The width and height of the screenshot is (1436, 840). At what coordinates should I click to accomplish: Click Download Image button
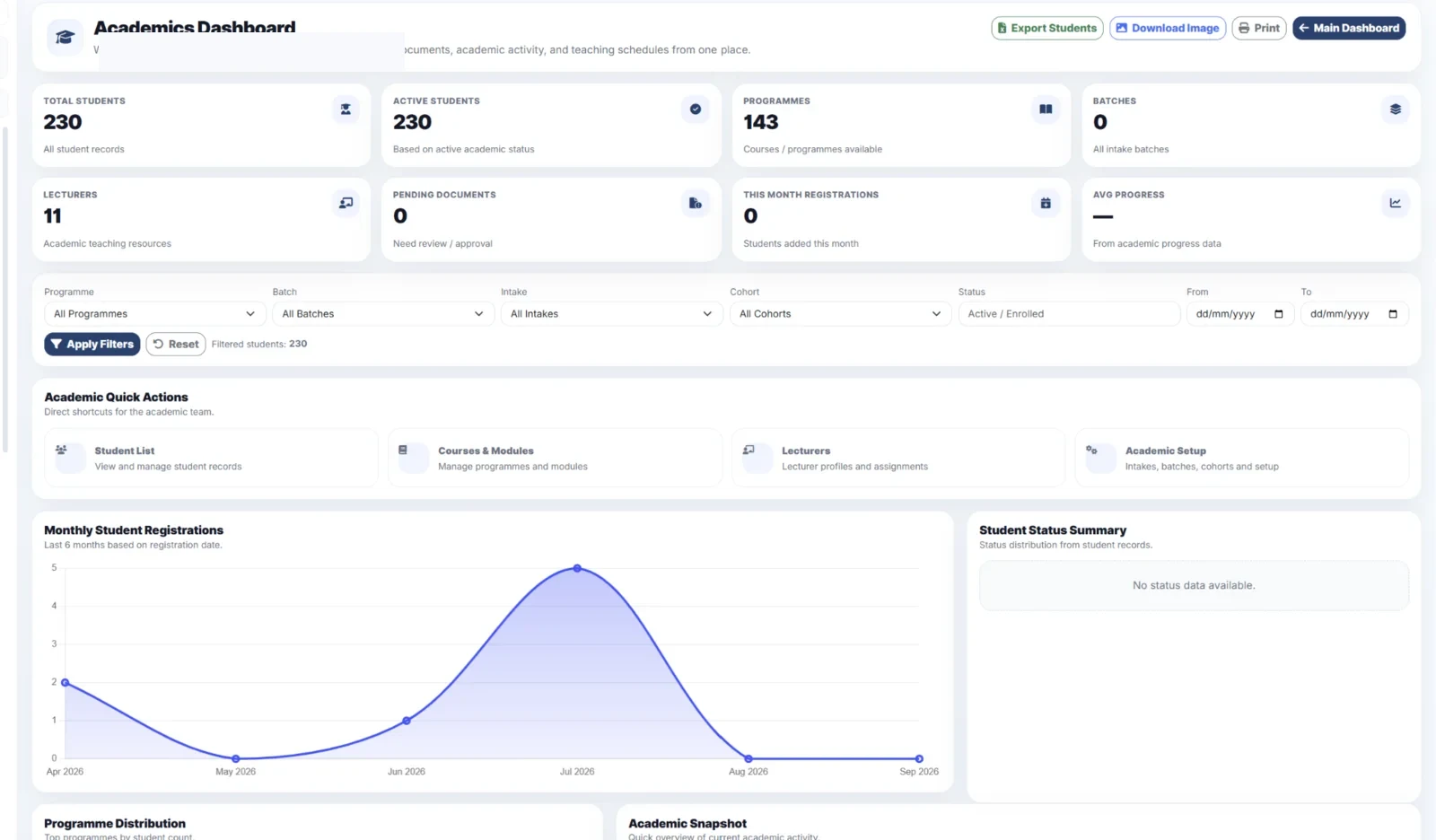[1168, 28]
